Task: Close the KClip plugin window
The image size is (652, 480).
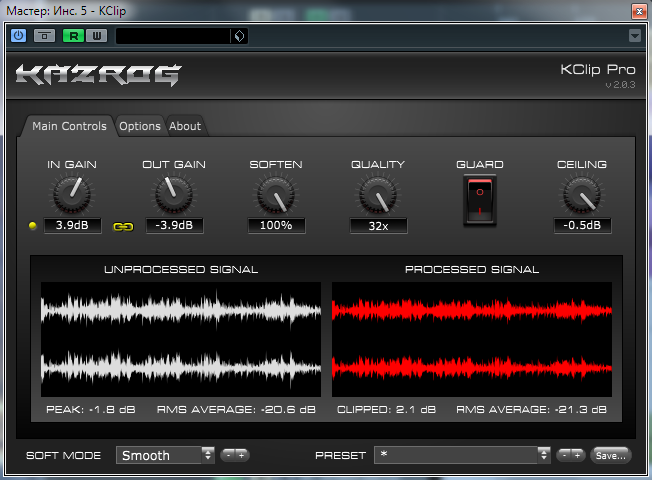Action: pyautogui.click(x=639, y=11)
